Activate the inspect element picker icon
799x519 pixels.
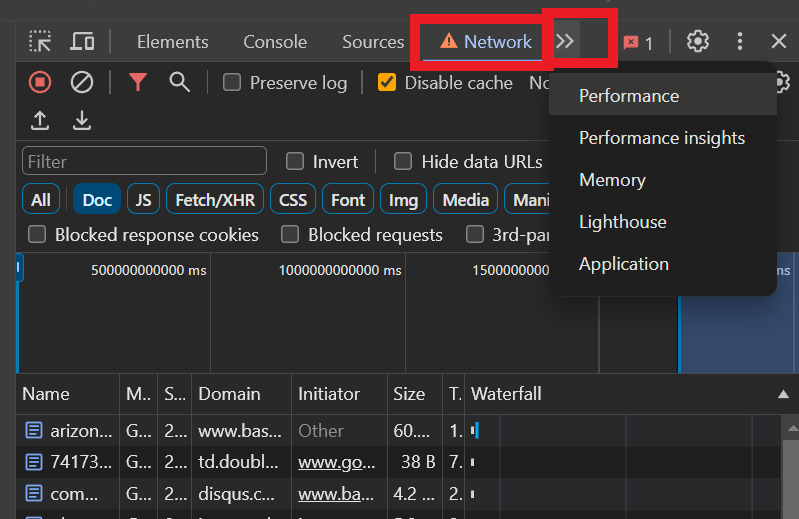pos(40,41)
